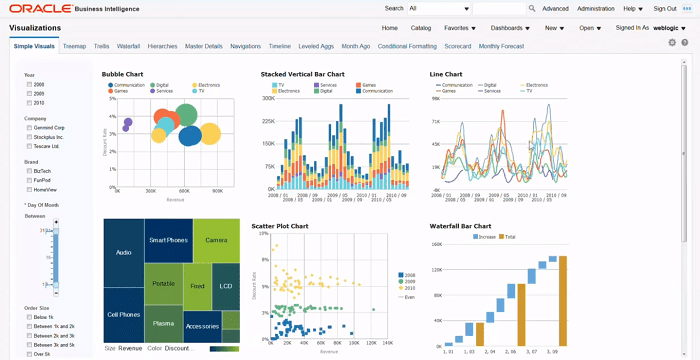Screen dimensions: 700x360
Task: Click the Communication bubble legend marker
Action: coord(110,85)
